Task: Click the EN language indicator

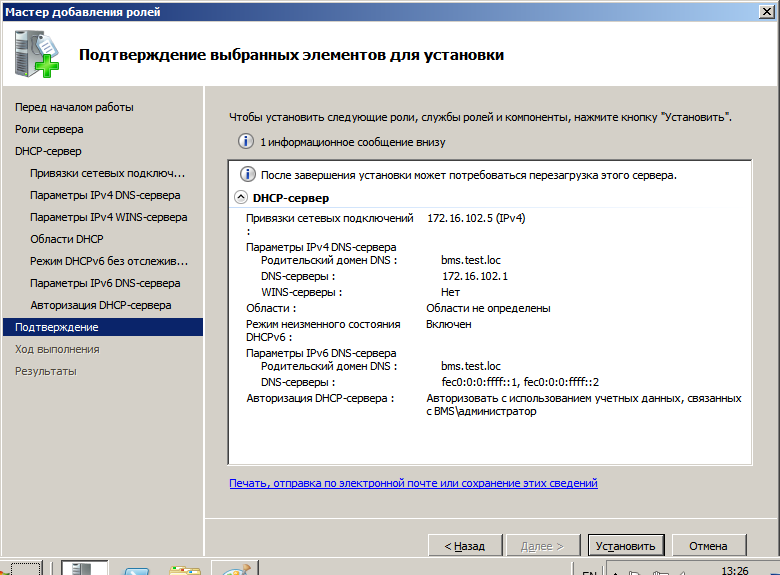Action: [x=589, y=572]
